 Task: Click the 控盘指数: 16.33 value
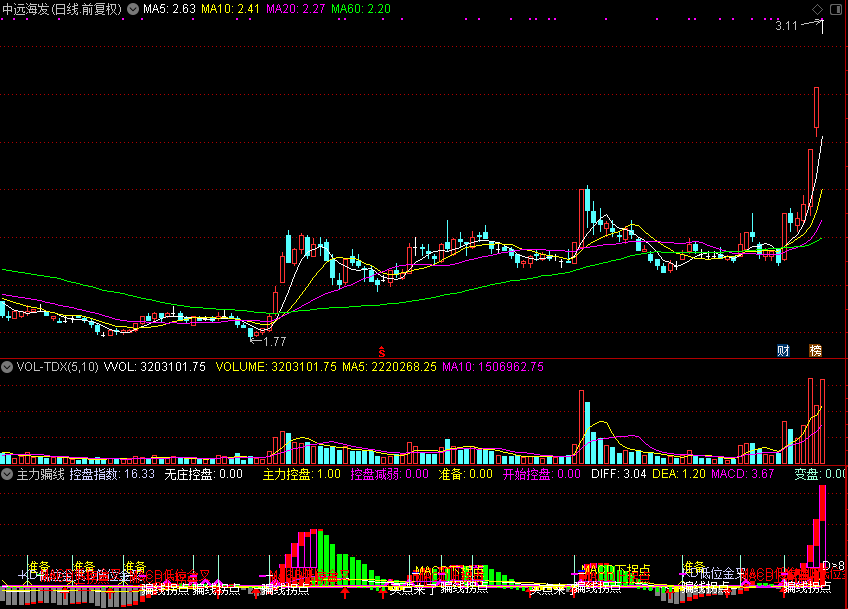[x=112, y=474]
